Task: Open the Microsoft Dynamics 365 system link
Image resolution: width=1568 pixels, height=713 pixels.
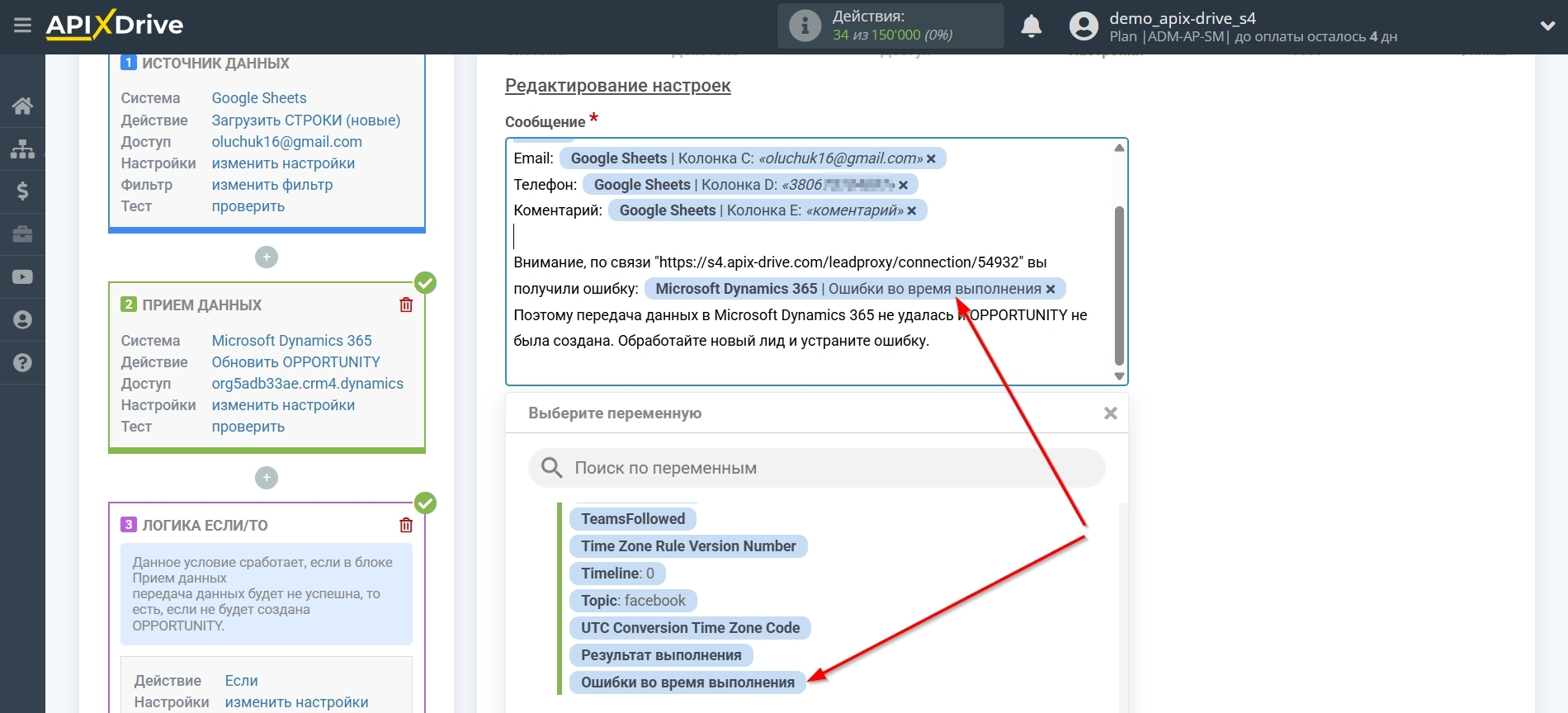Action: tap(292, 341)
